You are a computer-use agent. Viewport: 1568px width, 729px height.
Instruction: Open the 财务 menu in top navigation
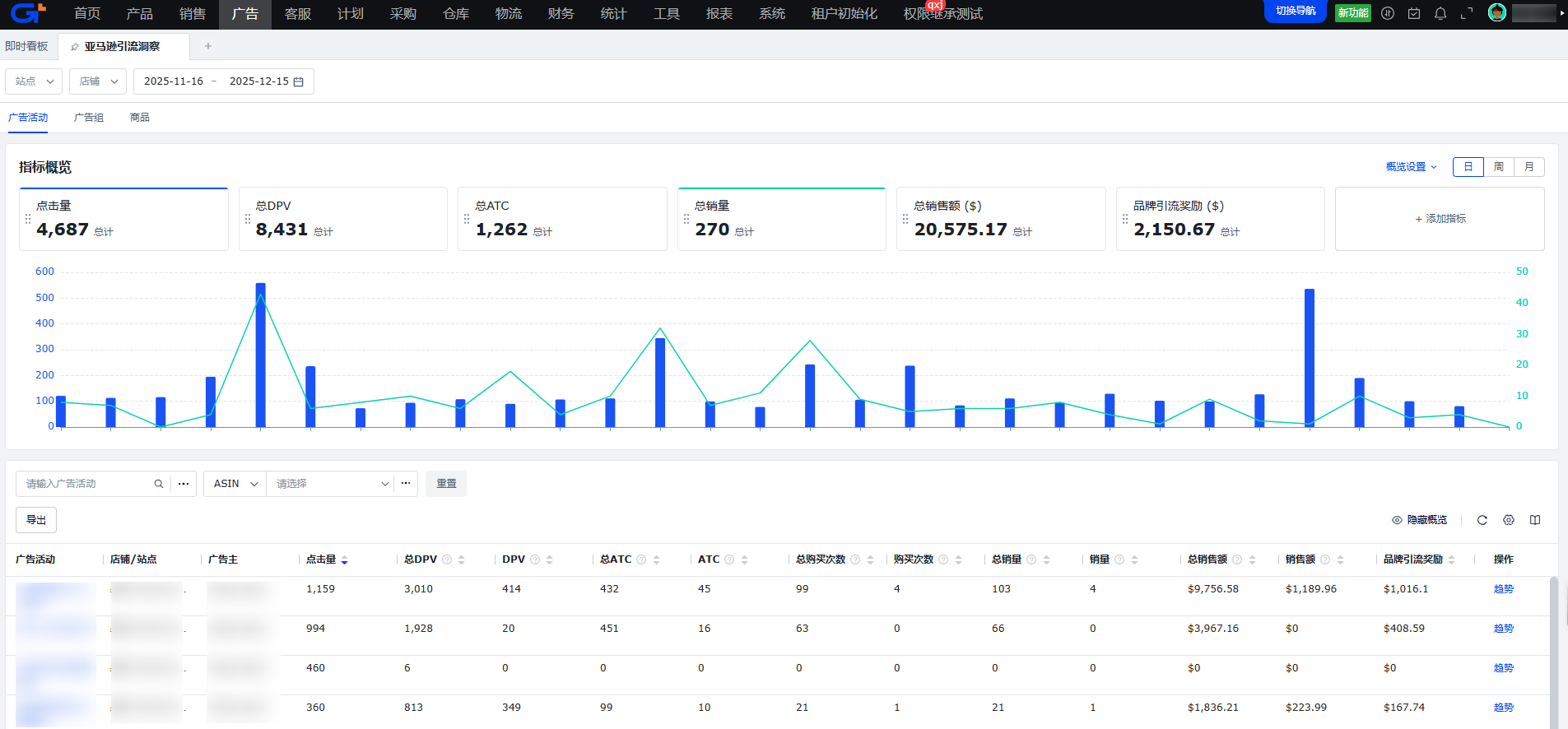pyautogui.click(x=561, y=14)
